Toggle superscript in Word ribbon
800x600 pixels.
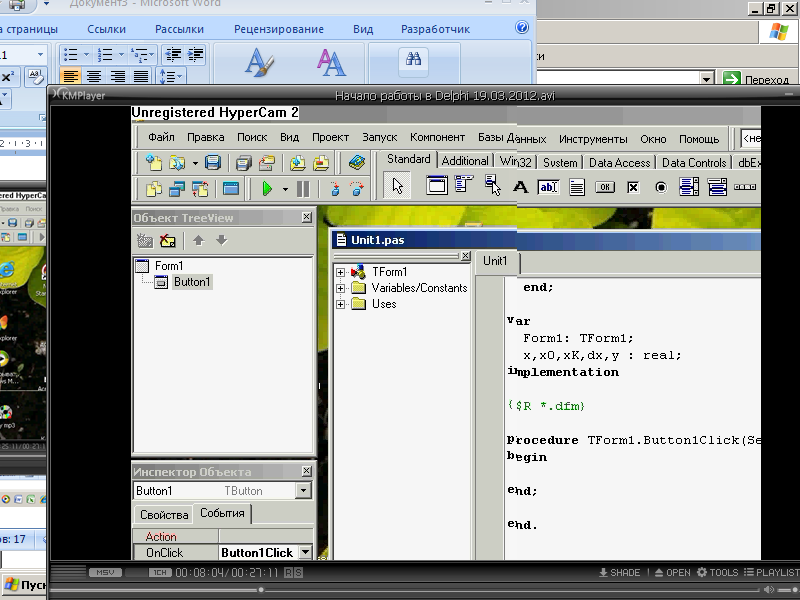click(x=8, y=77)
